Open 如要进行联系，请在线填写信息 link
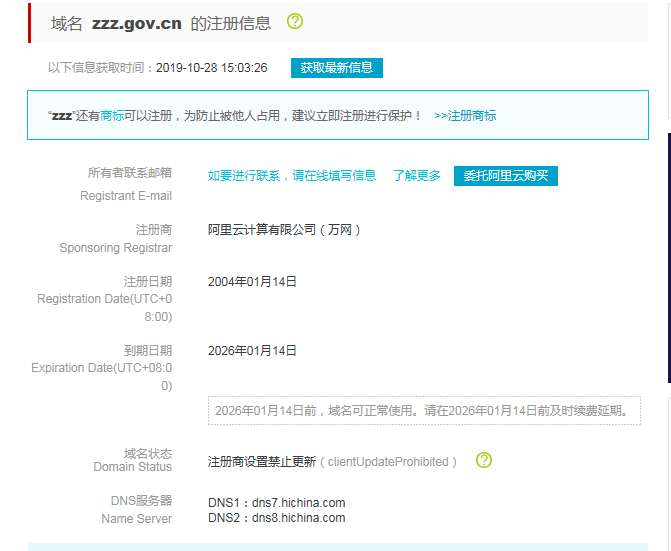671x551 pixels. pos(292,175)
